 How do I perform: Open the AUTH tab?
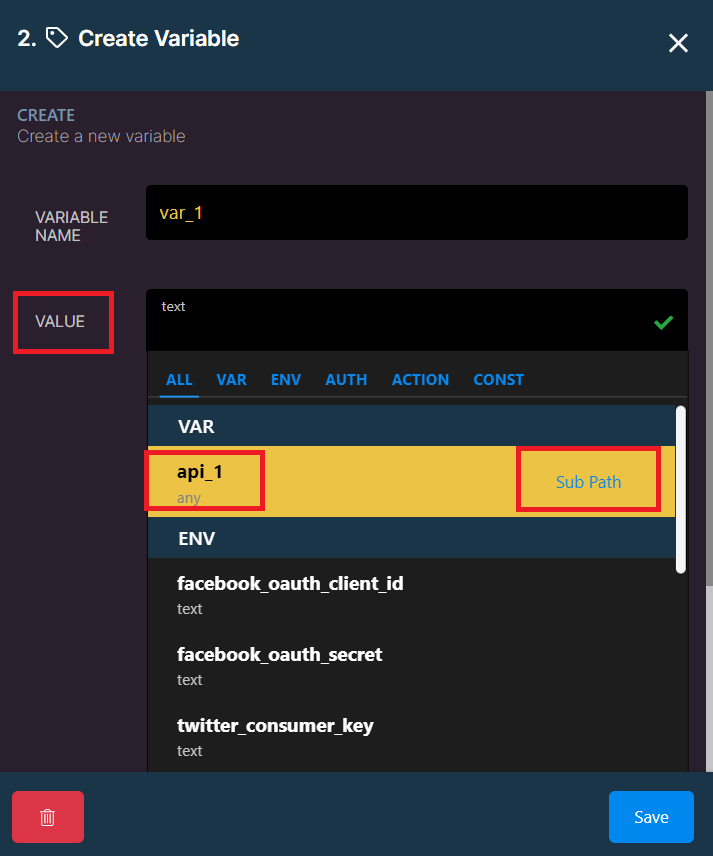pos(346,379)
